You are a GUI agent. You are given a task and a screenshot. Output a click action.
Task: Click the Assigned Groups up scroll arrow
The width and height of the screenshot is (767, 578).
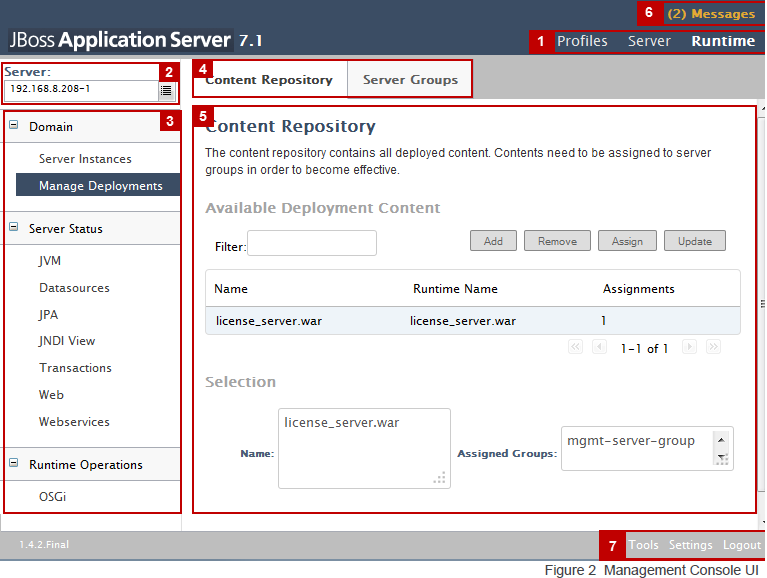click(721, 440)
